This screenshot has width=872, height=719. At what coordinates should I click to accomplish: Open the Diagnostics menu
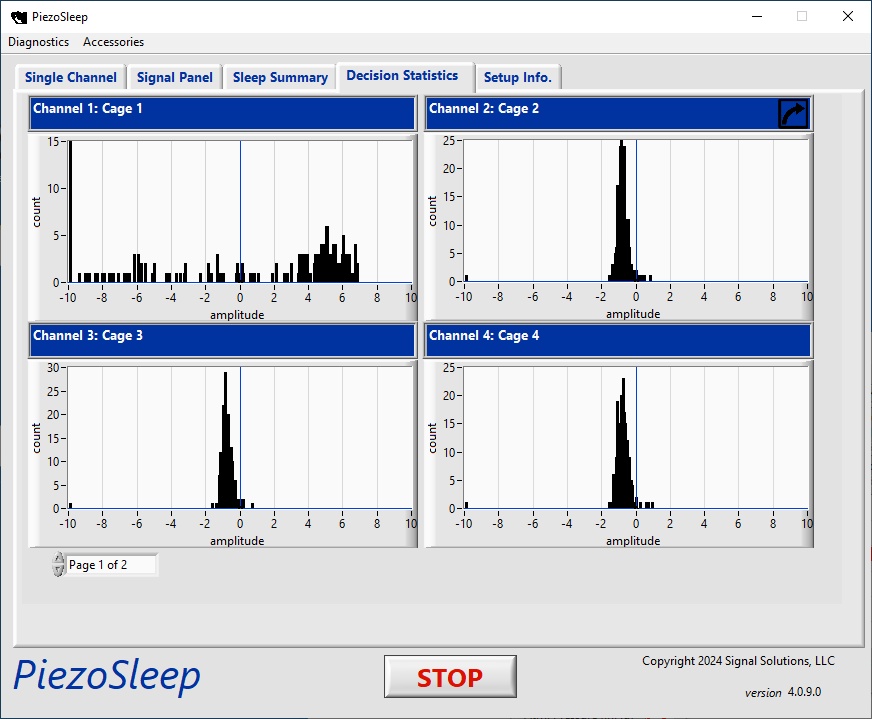(39, 42)
